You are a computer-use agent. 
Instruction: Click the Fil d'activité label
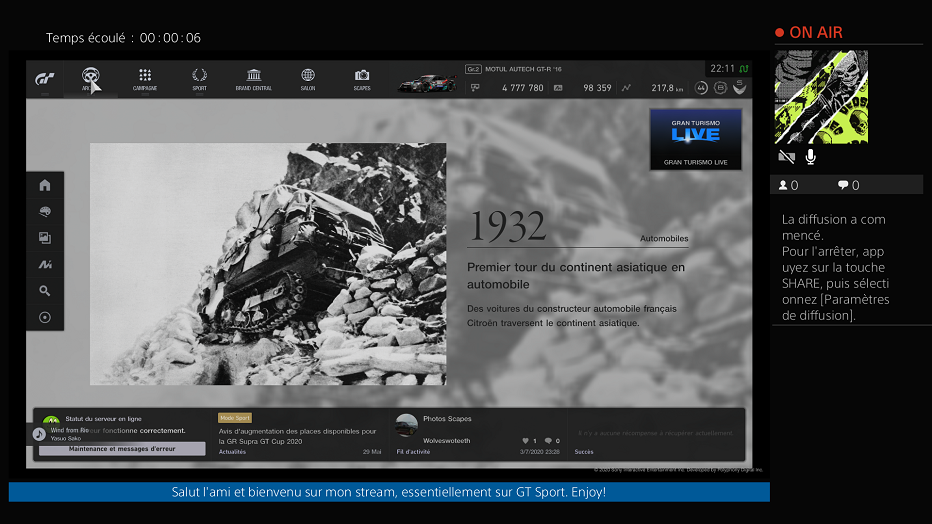pos(413,452)
